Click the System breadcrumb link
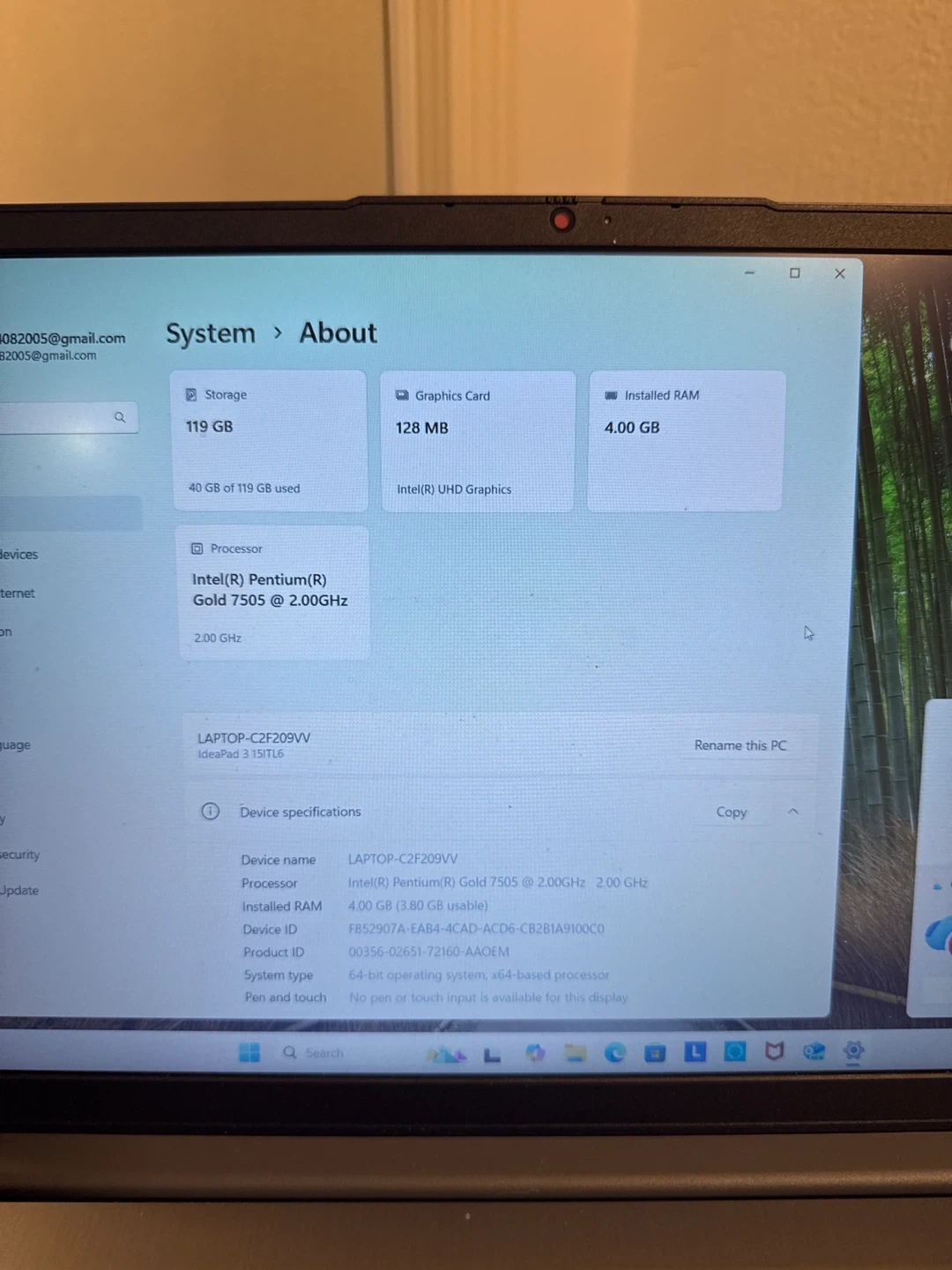Image resolution: width=952 pixels, height=1270 pixels. [211, 333]
